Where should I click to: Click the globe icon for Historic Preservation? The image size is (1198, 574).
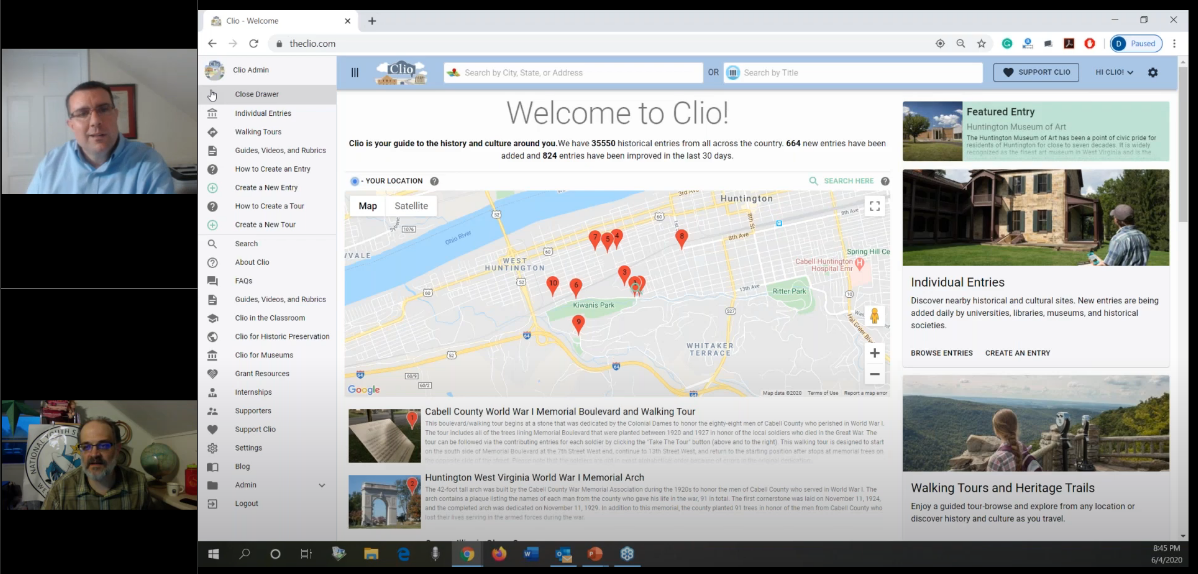[x=212, y=337]
